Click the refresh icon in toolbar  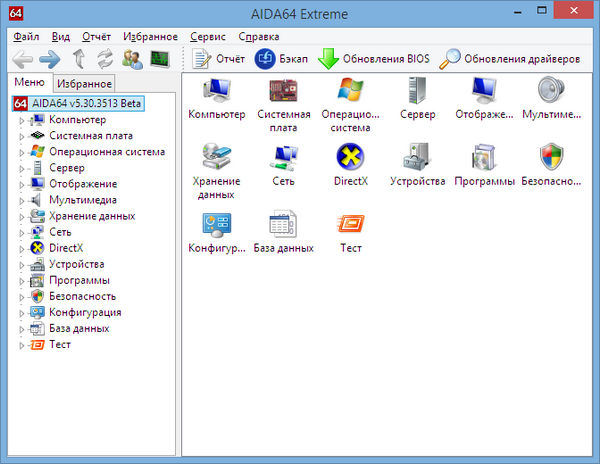click(x=105, y=59)
